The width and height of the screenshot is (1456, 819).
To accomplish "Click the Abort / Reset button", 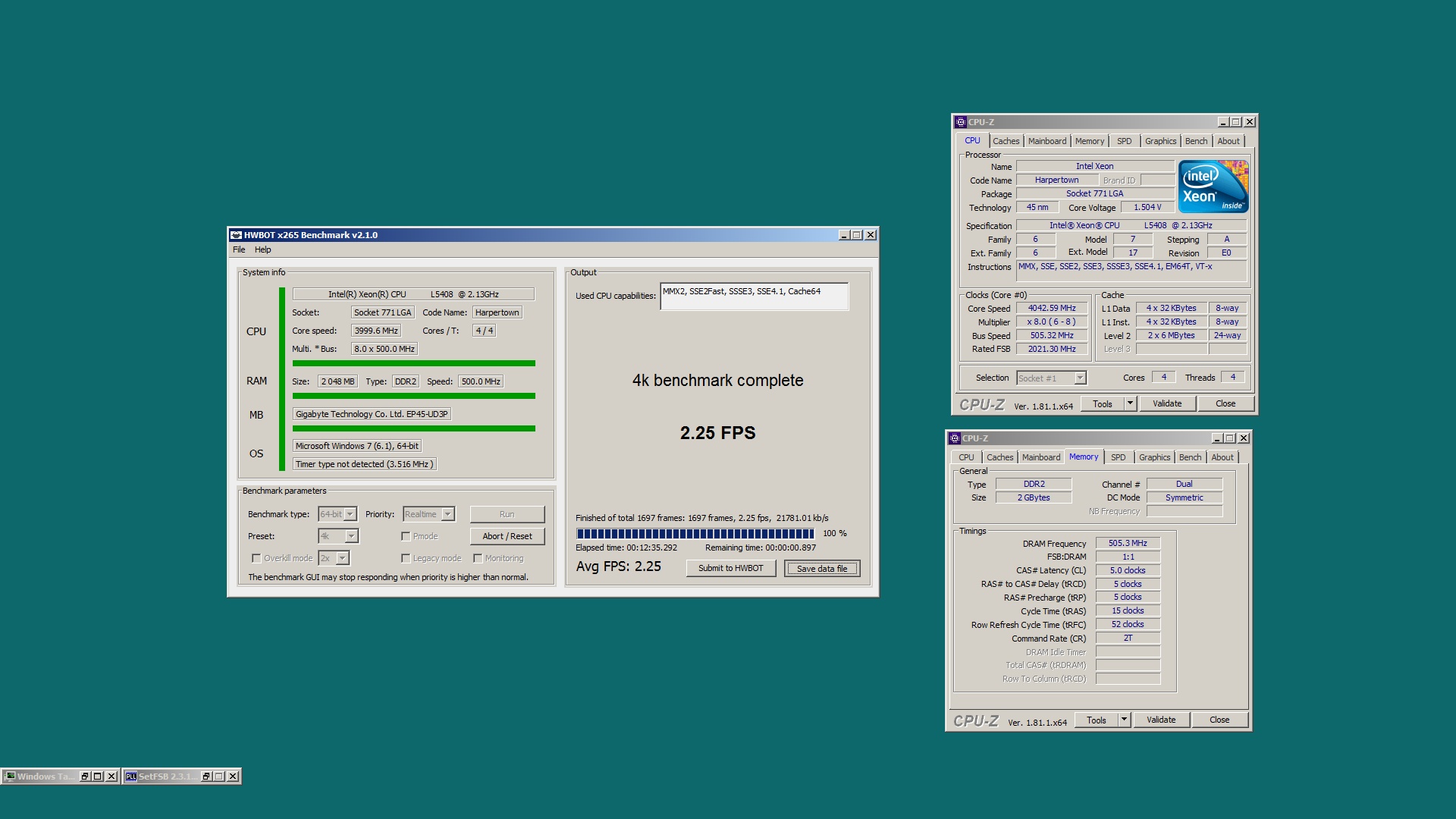I will click(507, 536).
